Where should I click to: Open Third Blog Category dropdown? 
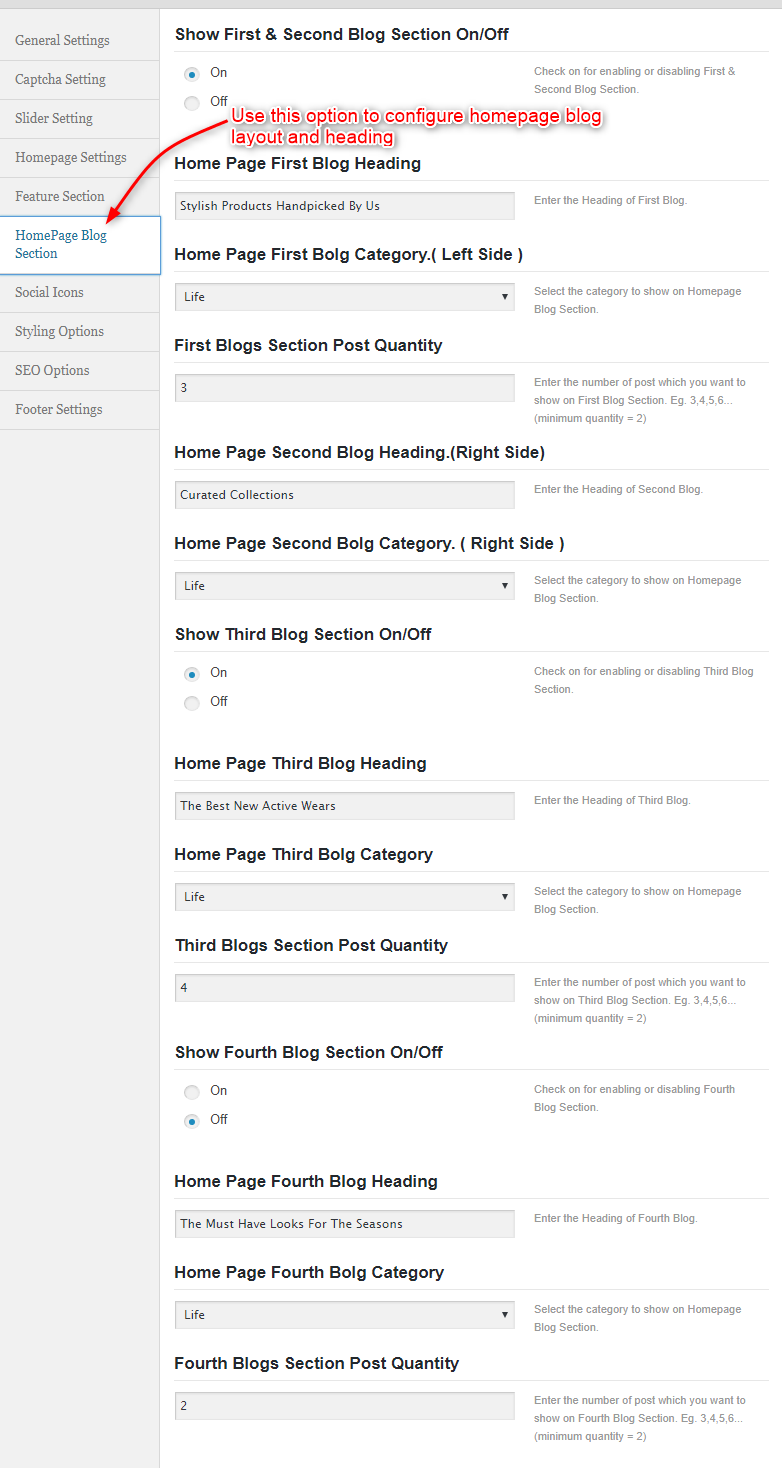[345, 897]
